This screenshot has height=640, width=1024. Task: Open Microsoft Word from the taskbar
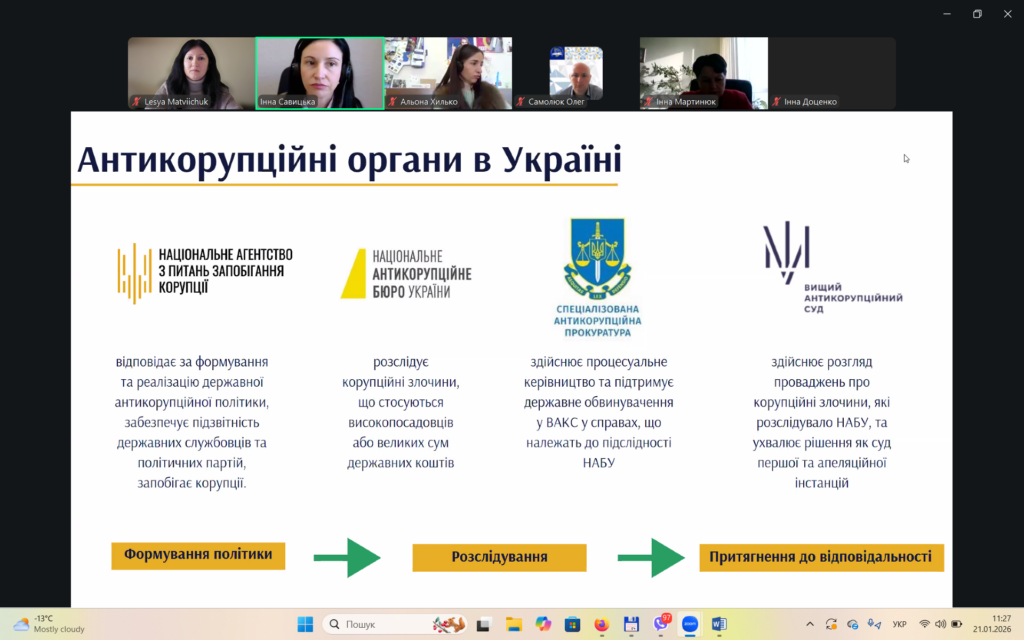click(x=718, y=624)
